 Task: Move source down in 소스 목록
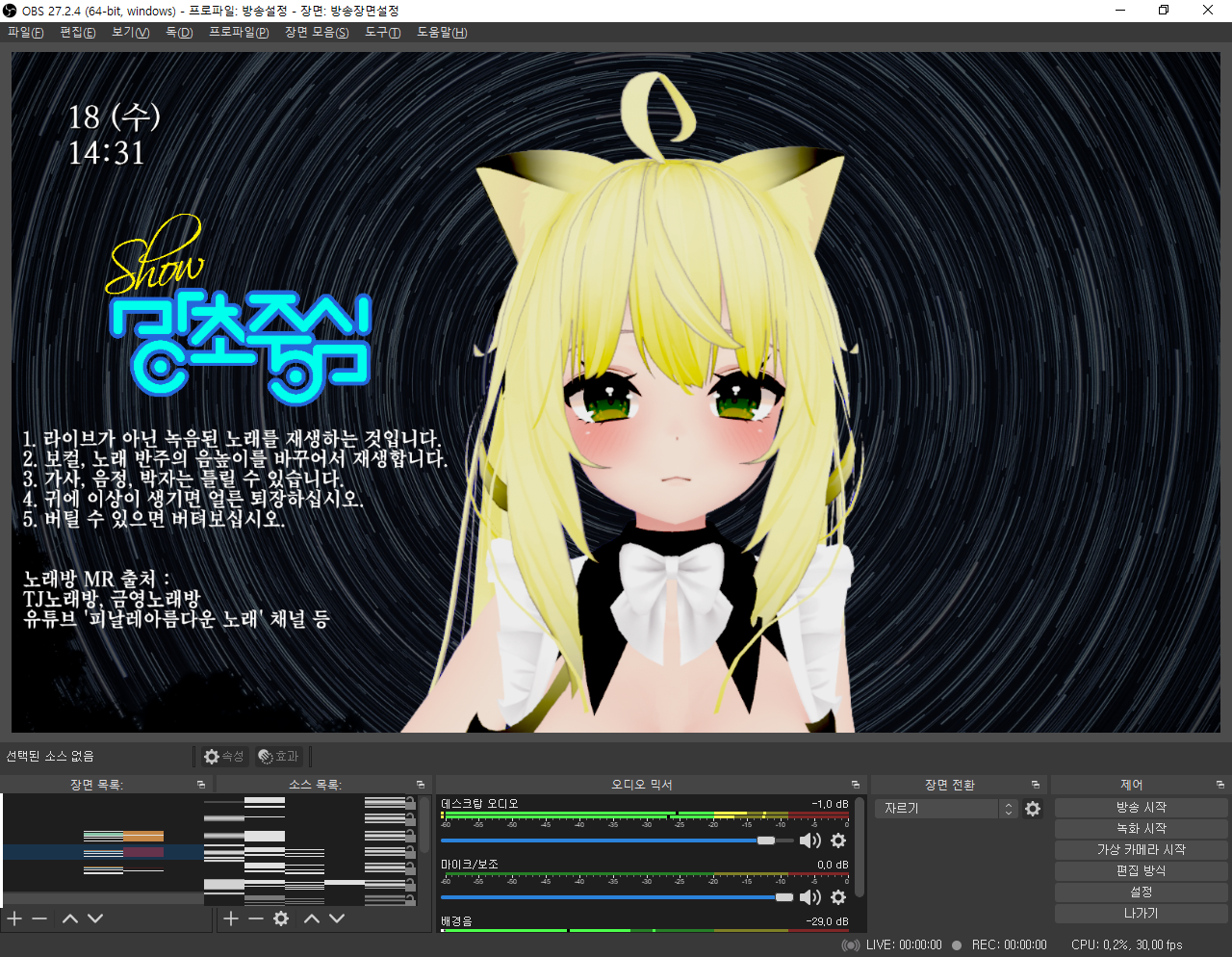tap(337, 918)
